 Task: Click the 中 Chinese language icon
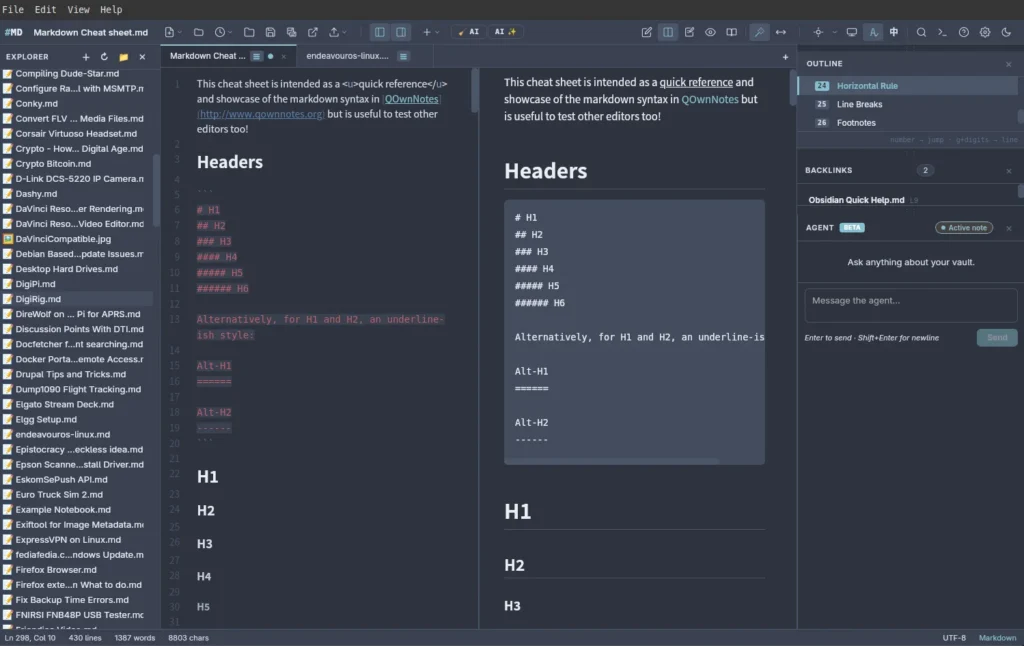point(894,32)
